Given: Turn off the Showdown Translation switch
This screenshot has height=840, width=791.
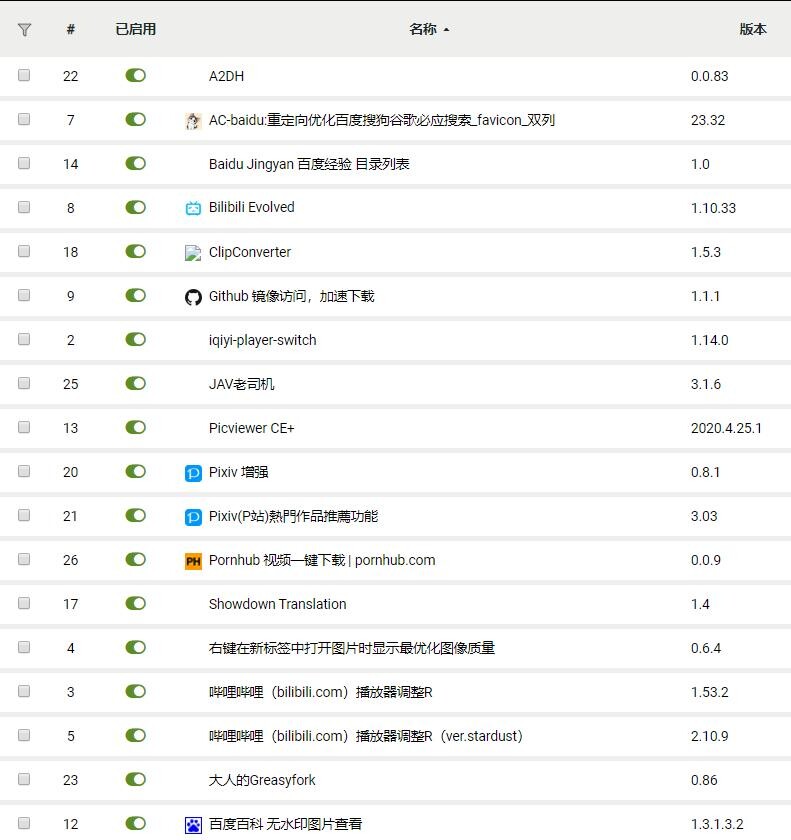Looking at the screenshot, I should click(x=135, y=604).
